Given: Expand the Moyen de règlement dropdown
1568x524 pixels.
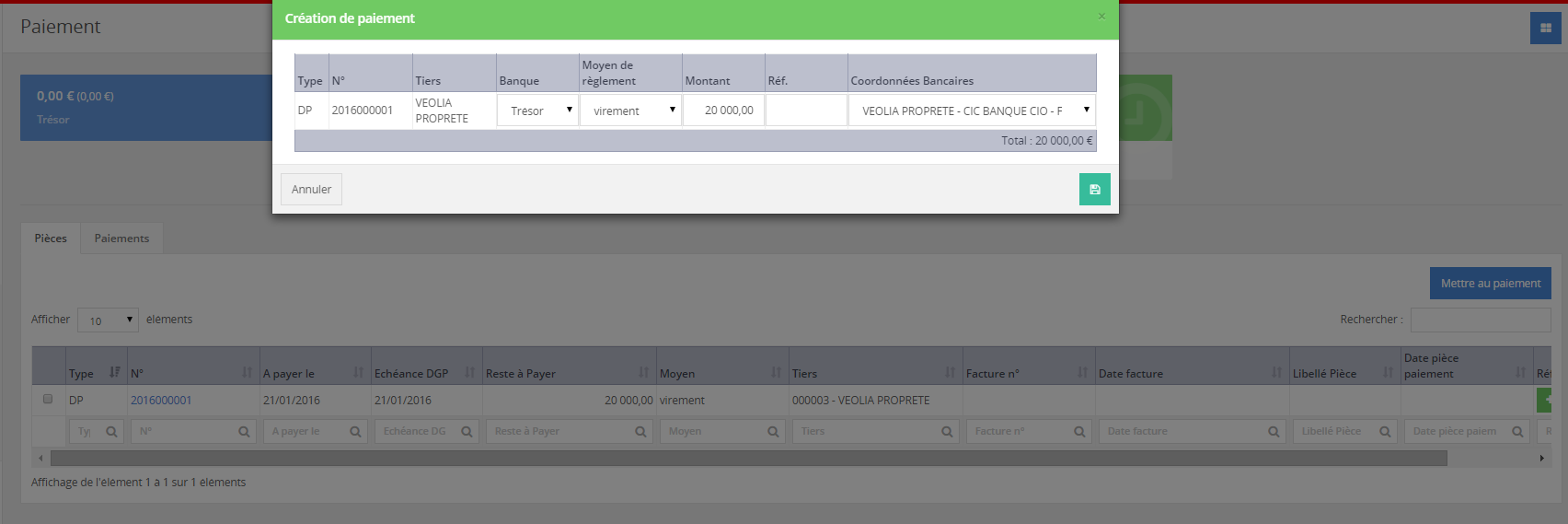Looking at the screenshot, I should point(630,111).
